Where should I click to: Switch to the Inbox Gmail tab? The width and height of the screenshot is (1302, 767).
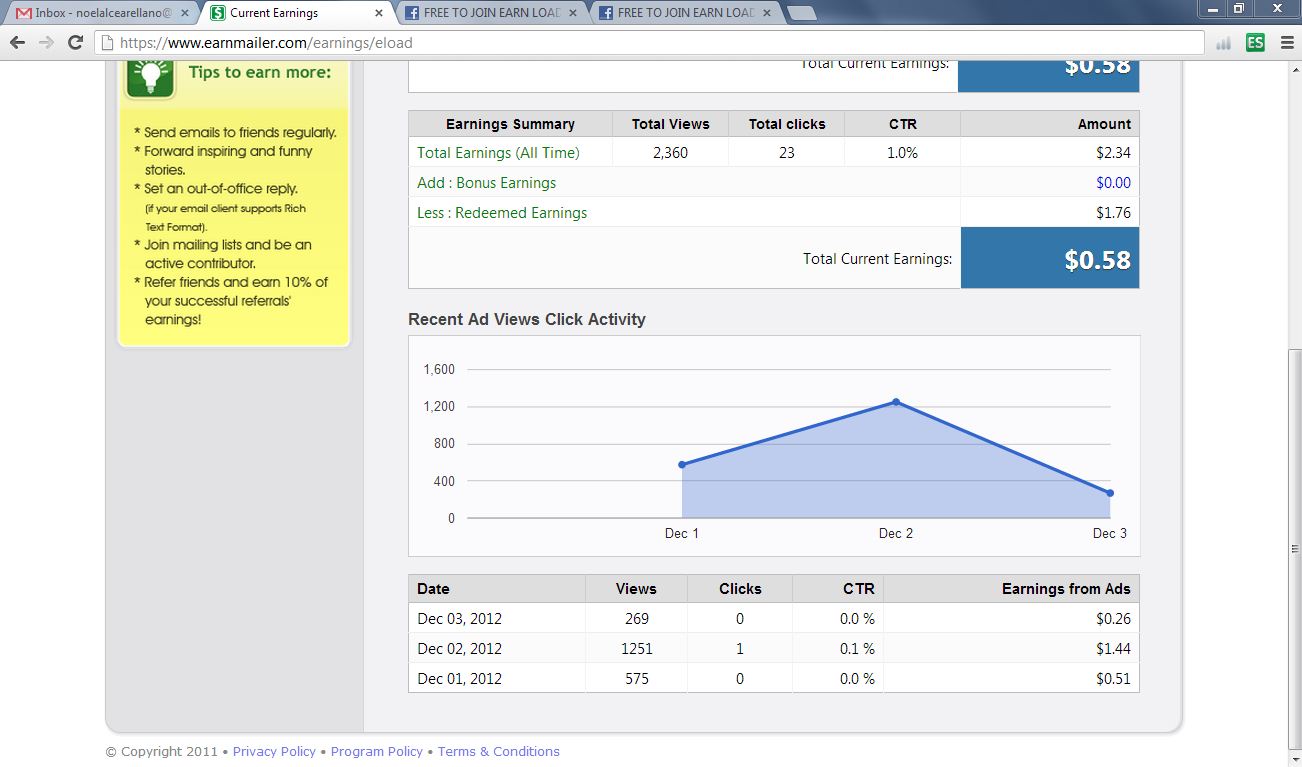click(103, 13)
